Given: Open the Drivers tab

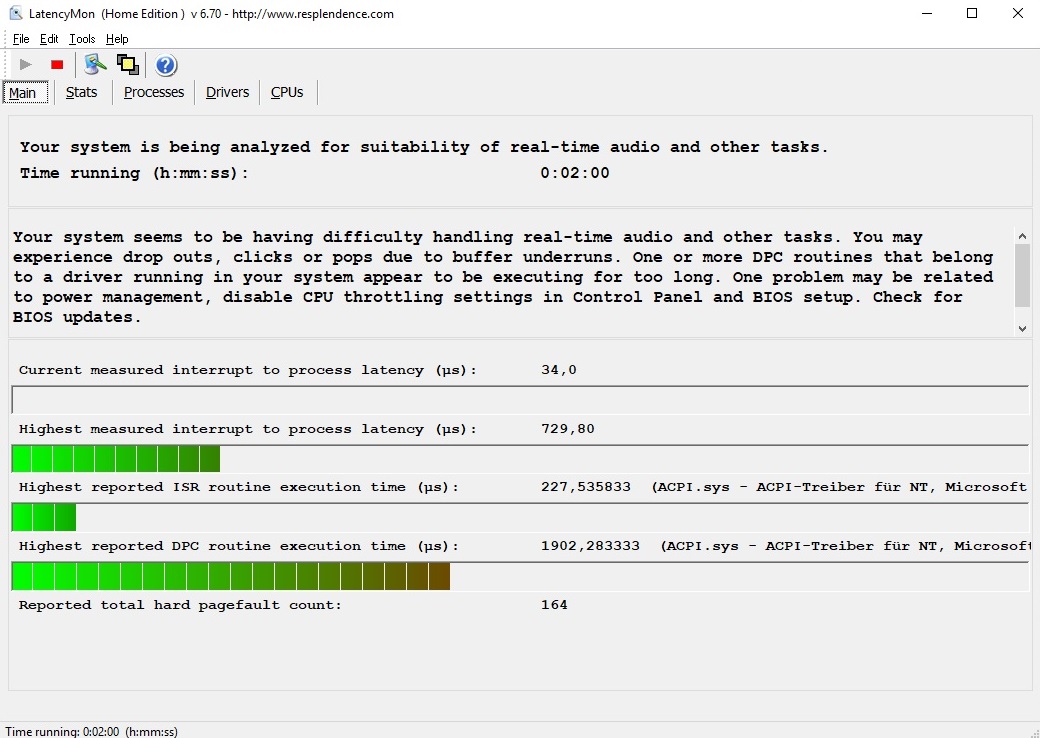Looking at the screenshot, I should (x=227, y=92).
